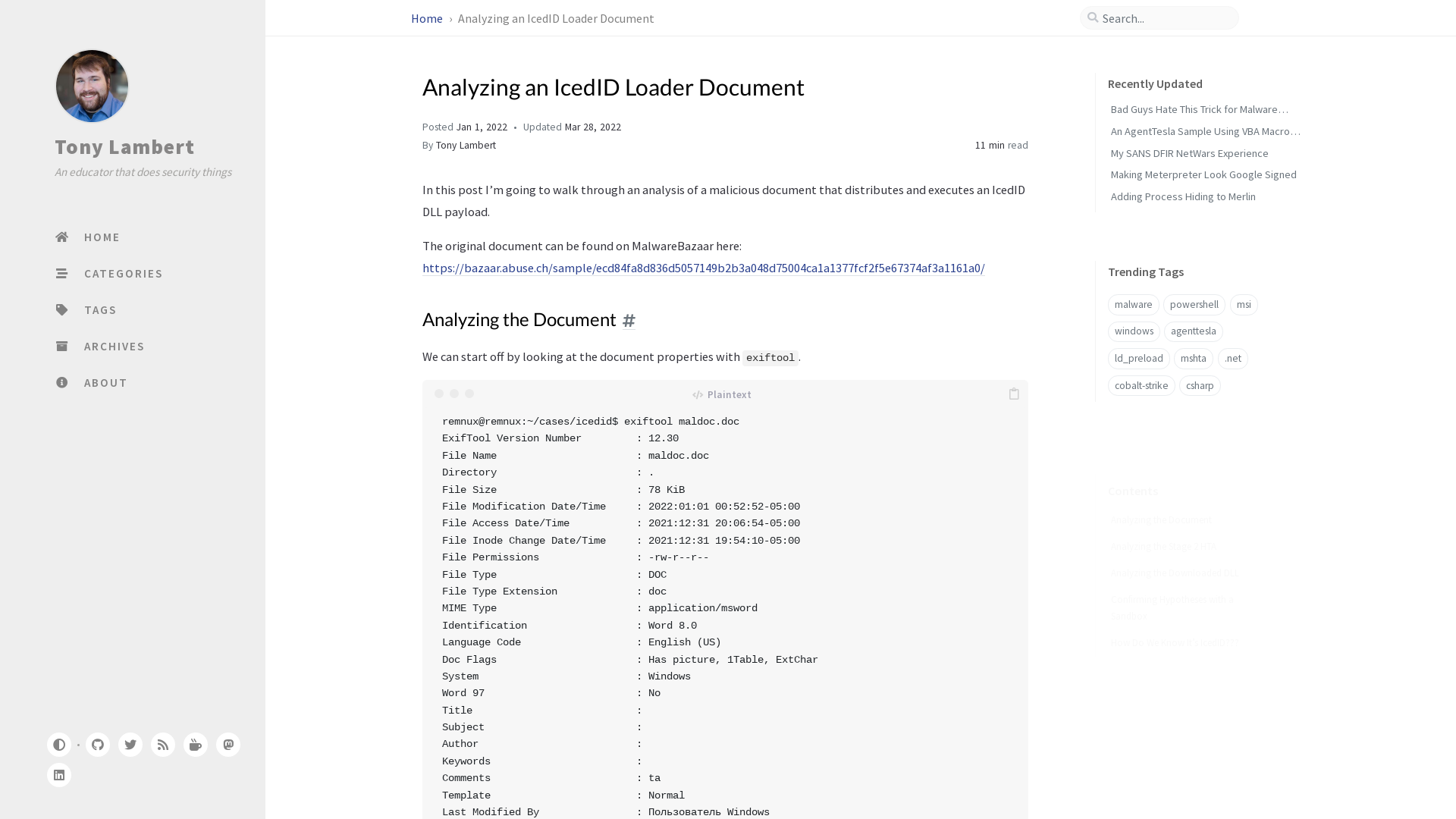
Task: Open 'My SANS DFIR NetWars Experience' post
Action: (1189, 153)
